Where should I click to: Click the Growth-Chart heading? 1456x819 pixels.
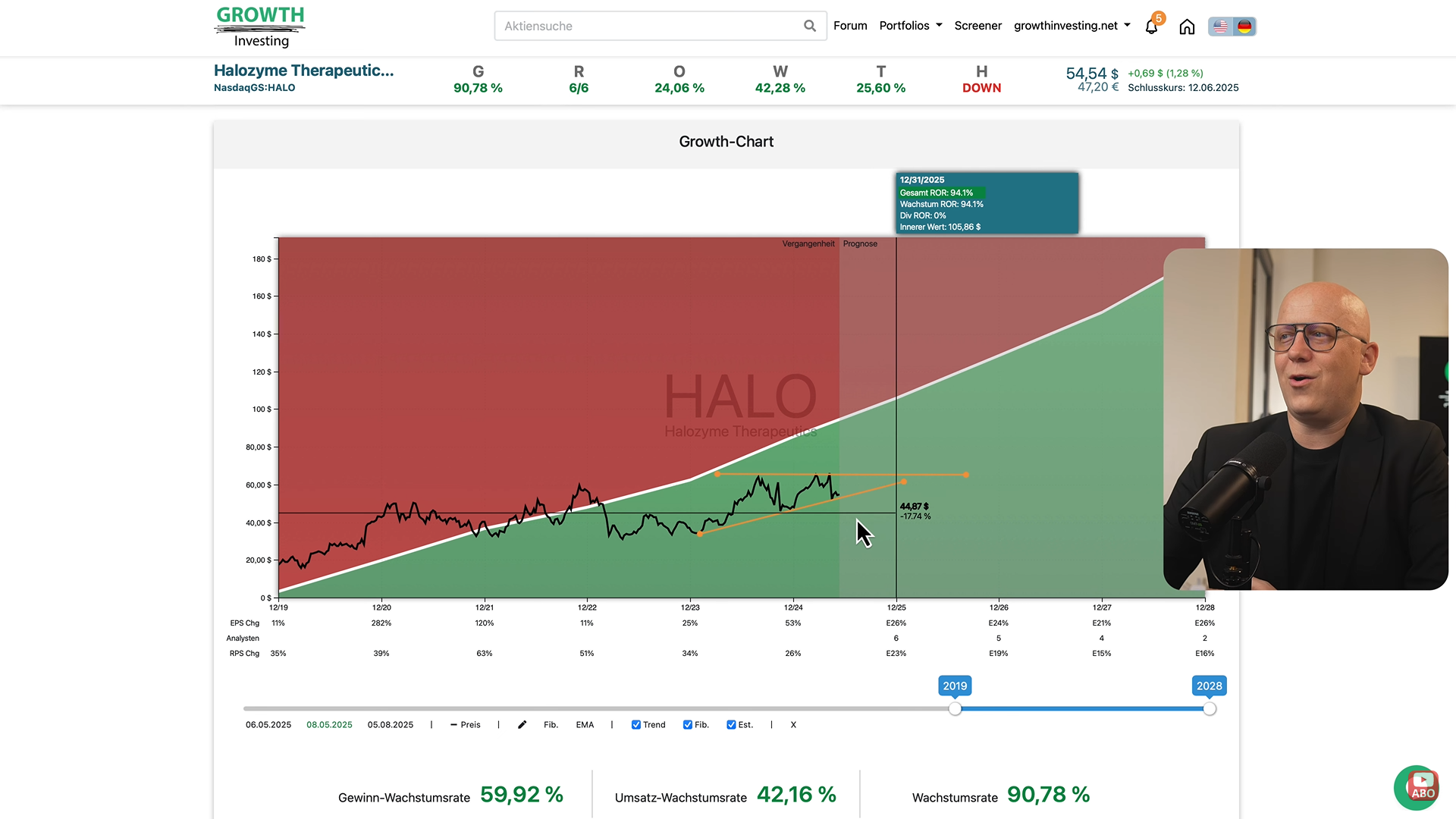pyautogui.click(x=726, y=142)
